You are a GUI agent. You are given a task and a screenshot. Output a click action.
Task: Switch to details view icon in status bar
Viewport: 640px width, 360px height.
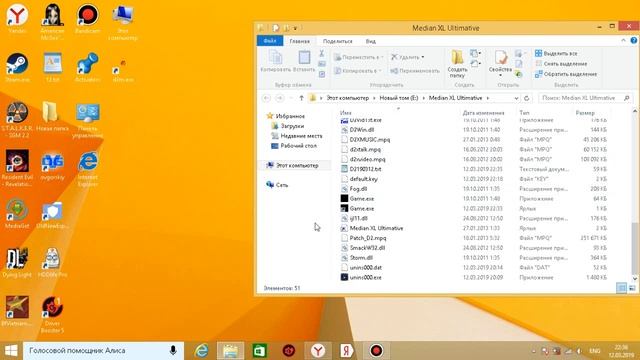621,288
